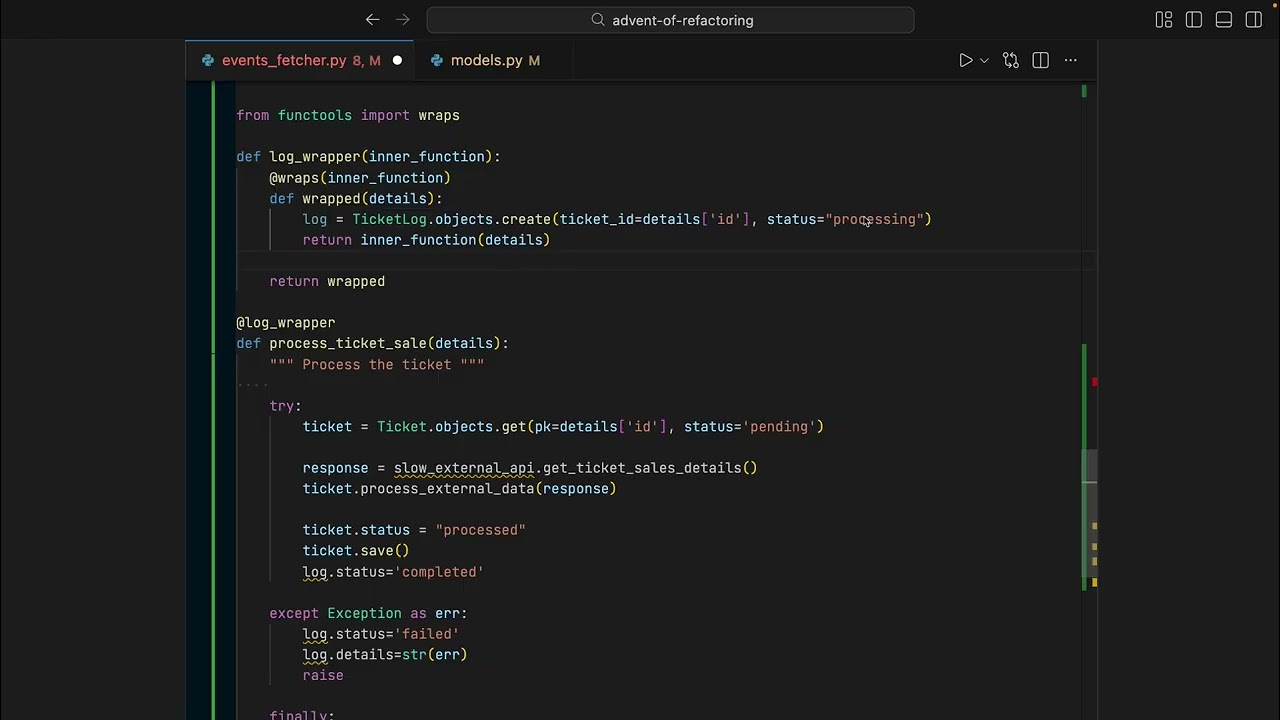Open the run options dropdown arrow

[x=984, y=61]
